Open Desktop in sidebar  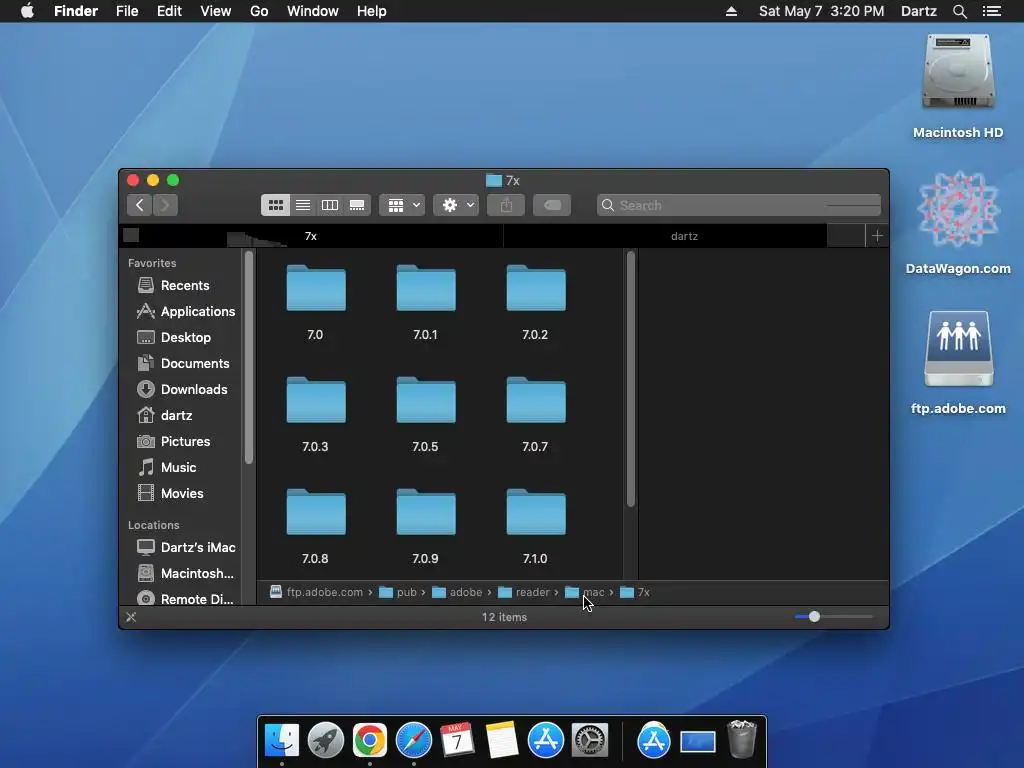174,338
